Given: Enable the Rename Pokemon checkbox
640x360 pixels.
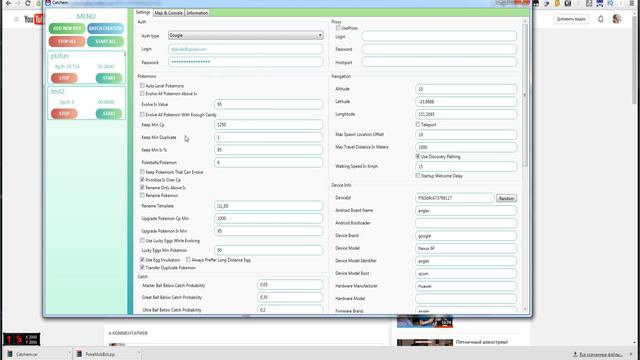Looking at the screenshot, I should 142,195.
